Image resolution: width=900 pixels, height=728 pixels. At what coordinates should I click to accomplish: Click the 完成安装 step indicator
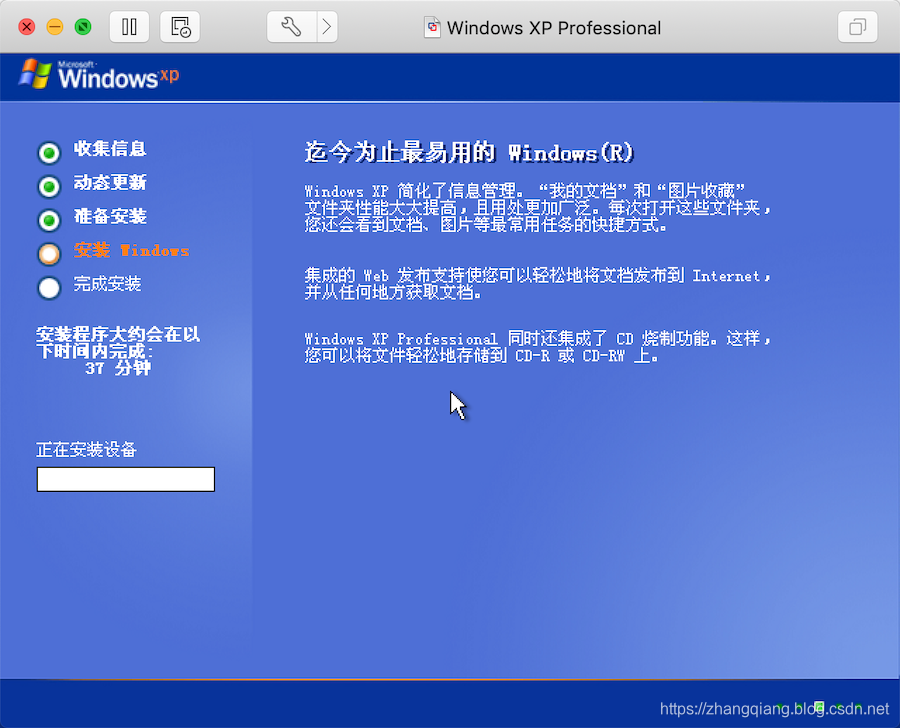[x=49, y=288]
